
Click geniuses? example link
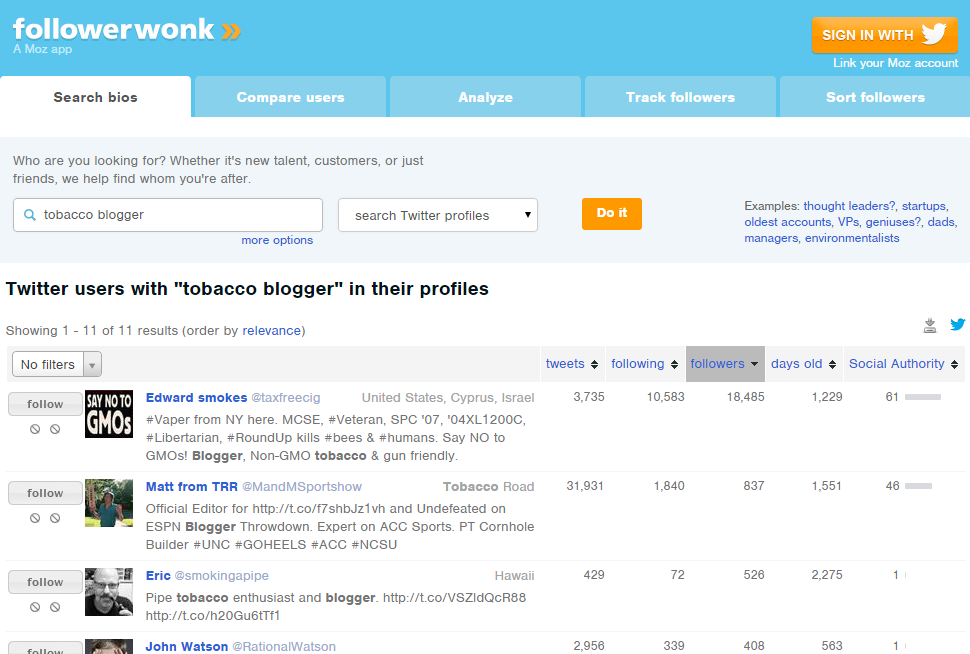click(x=893, y=222)
